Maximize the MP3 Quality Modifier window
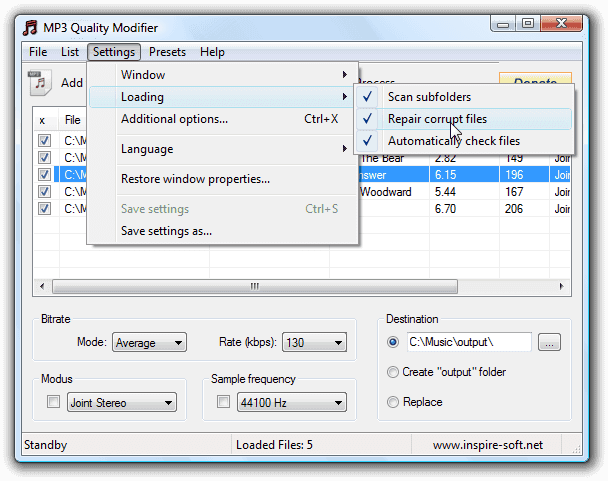The image size is (608, 481). [x=528, y=24]
